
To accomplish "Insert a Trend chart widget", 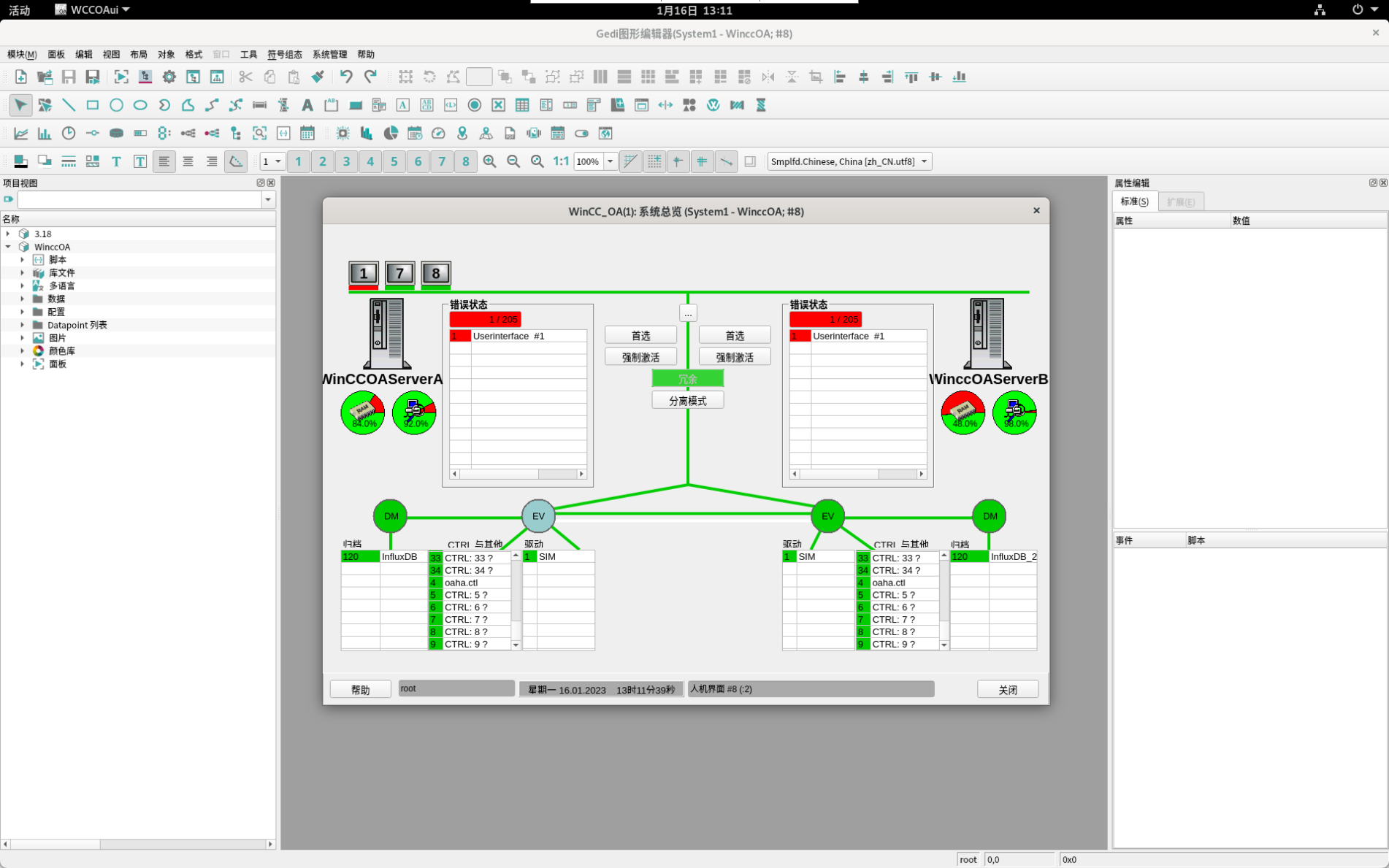I will point(21,133).
